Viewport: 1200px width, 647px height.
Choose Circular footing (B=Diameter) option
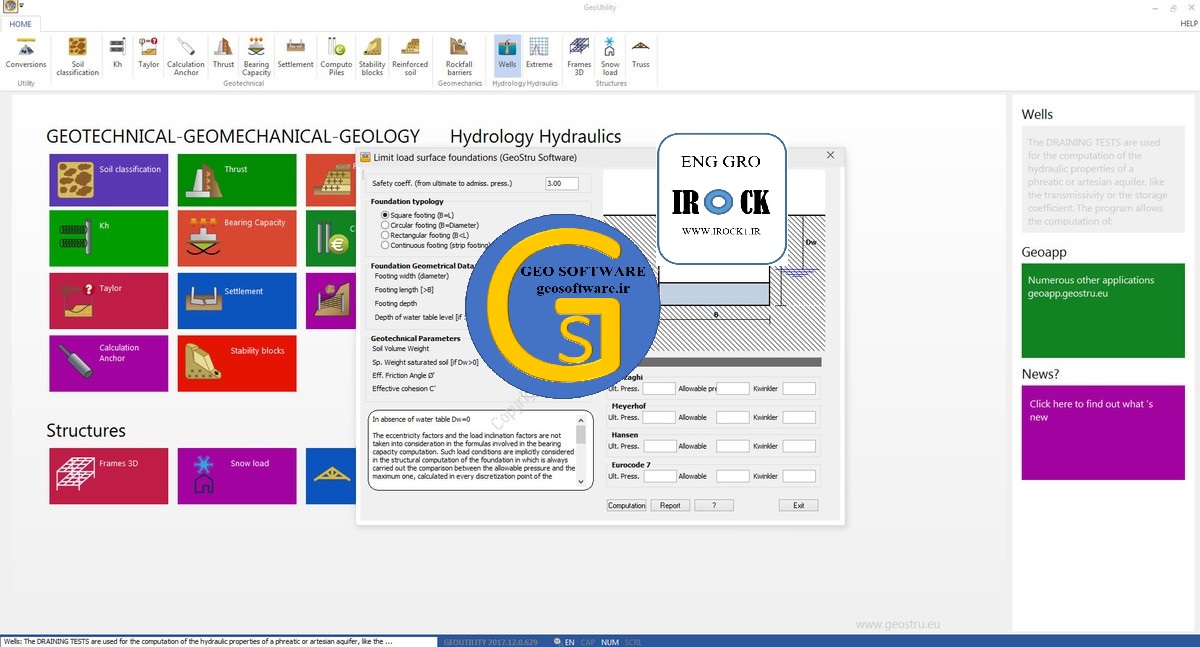click(x=385, y=225)
